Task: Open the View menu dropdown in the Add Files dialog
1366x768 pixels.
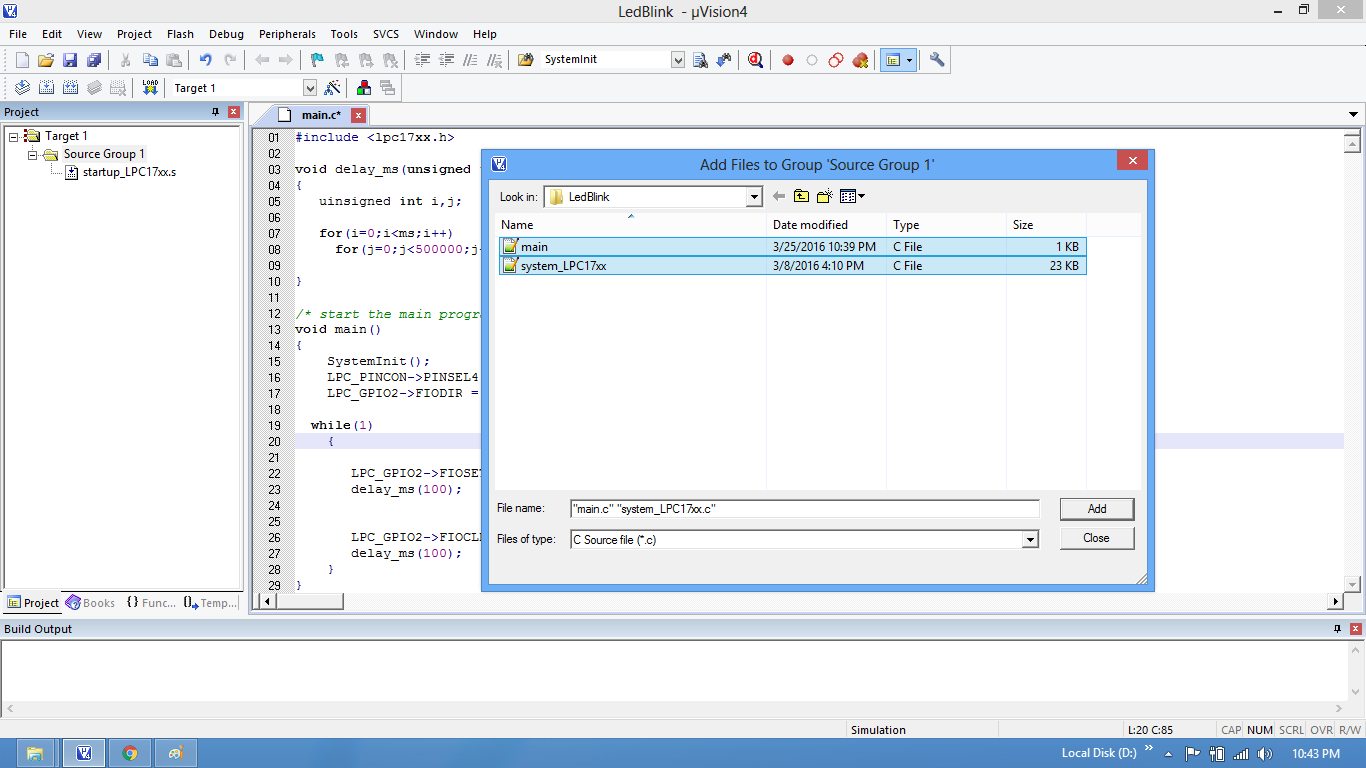Action: click(853, 197)
